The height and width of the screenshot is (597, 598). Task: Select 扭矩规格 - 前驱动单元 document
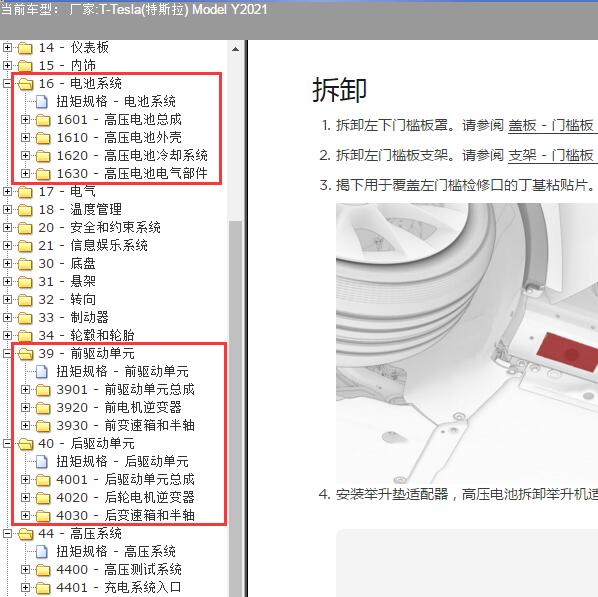tap(122, 372)
